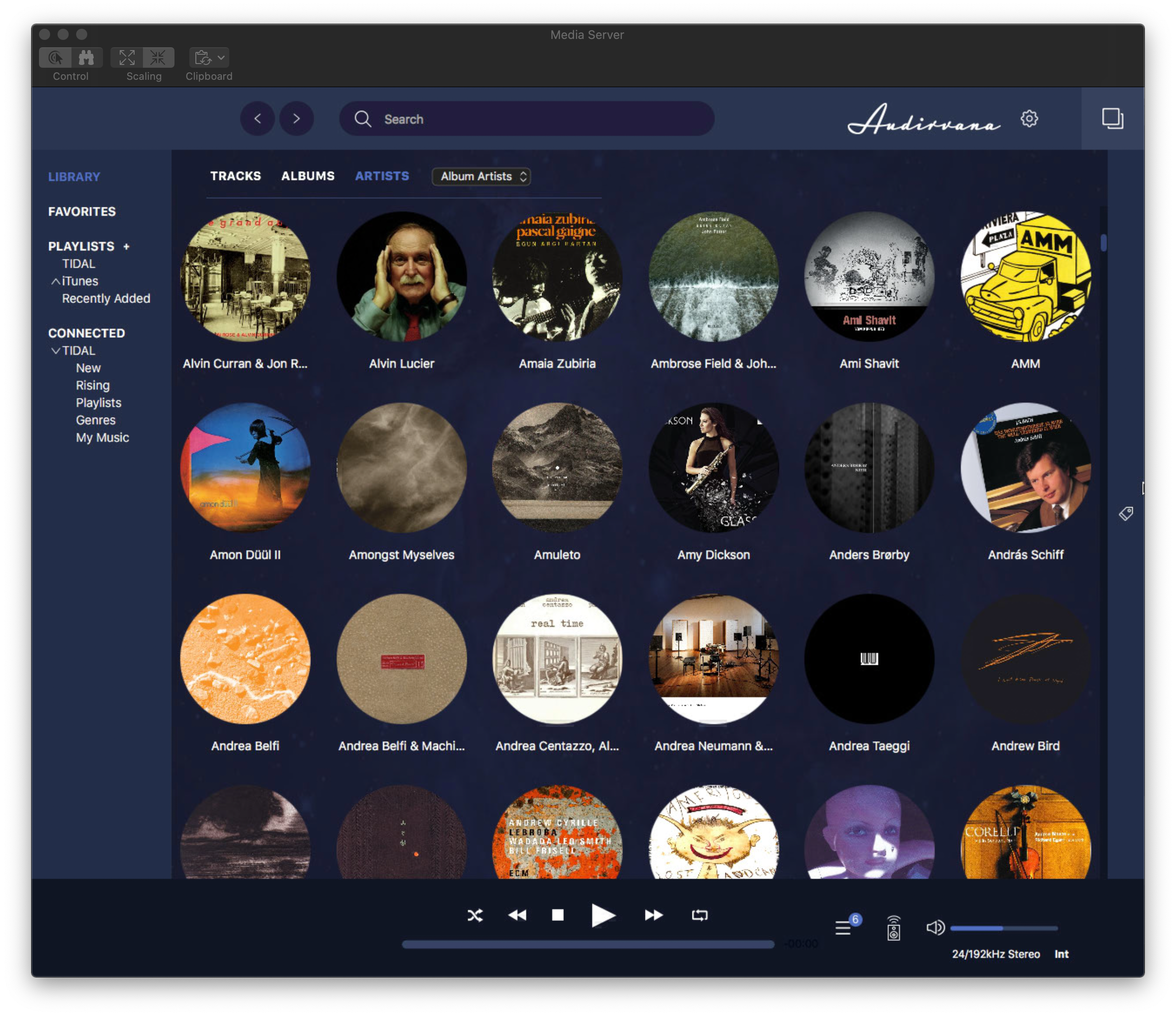
Task: Click the Anders Brørby artist name
Action: (870, 555)
